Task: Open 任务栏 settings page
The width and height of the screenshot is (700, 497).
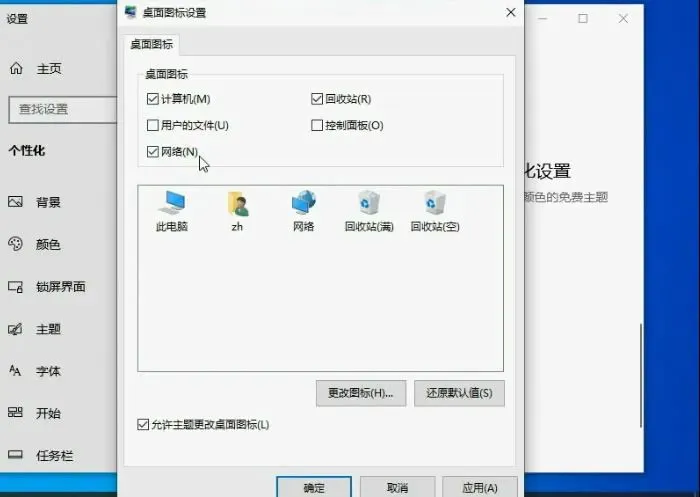Action: pos(54,455)
